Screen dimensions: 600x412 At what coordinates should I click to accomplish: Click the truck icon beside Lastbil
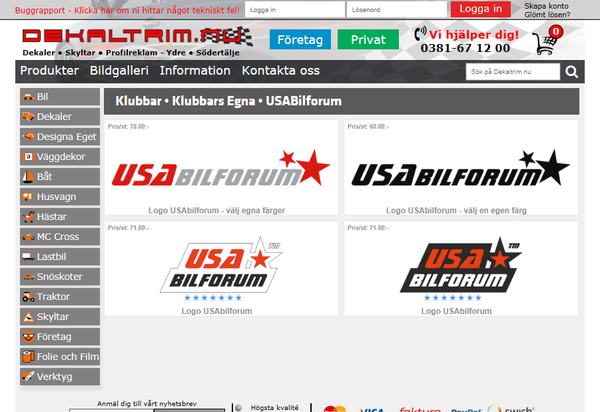tap(28, 257)
